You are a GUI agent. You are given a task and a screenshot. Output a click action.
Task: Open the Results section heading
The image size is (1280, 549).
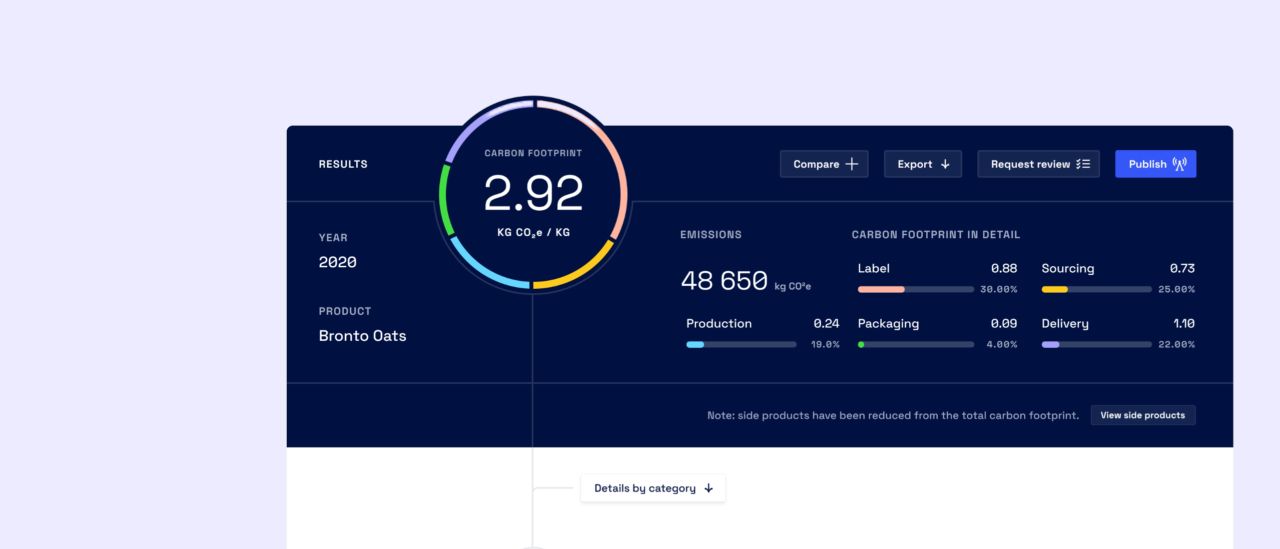click(x=343, y=164)
